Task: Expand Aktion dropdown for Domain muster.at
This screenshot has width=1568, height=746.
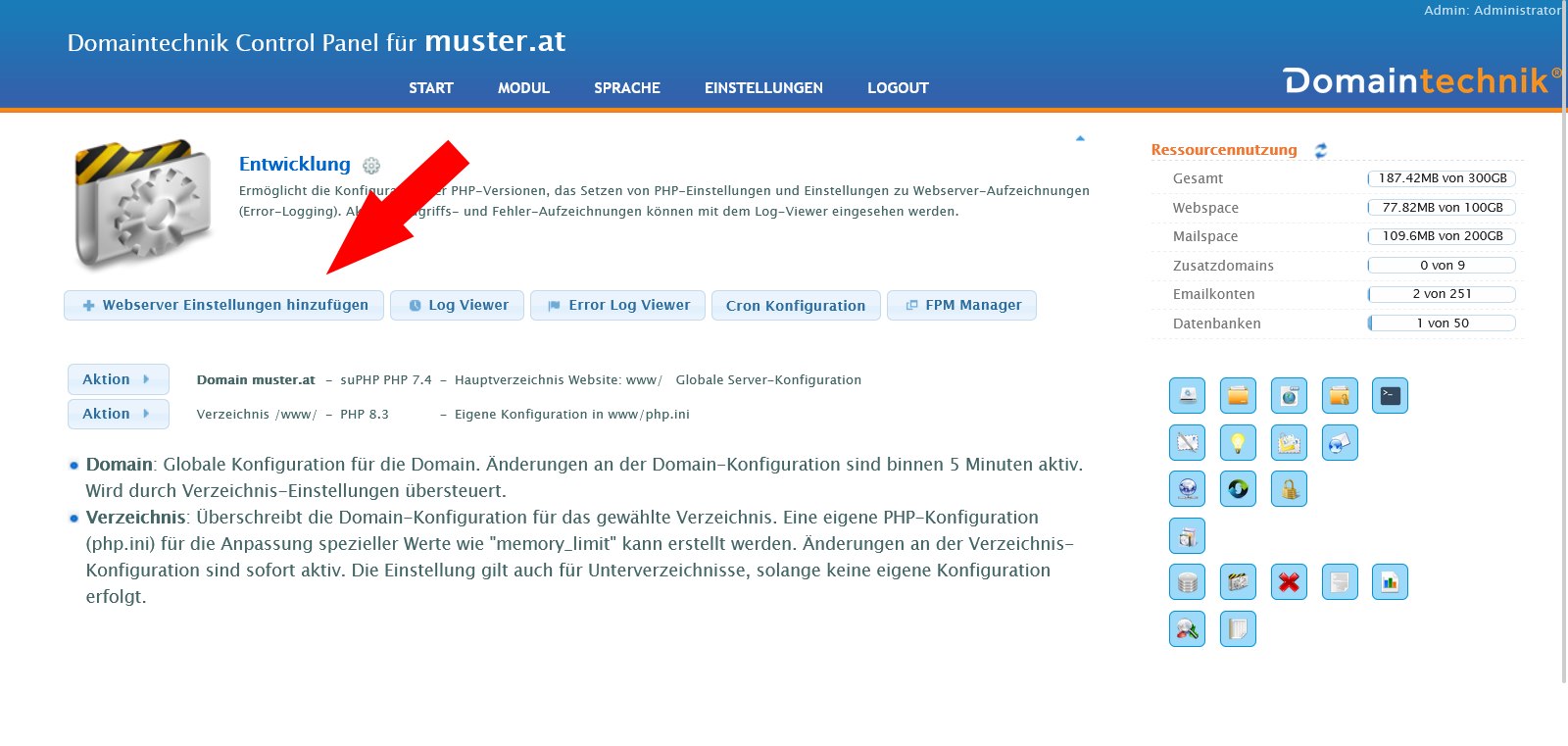Action: coord(118,379)
